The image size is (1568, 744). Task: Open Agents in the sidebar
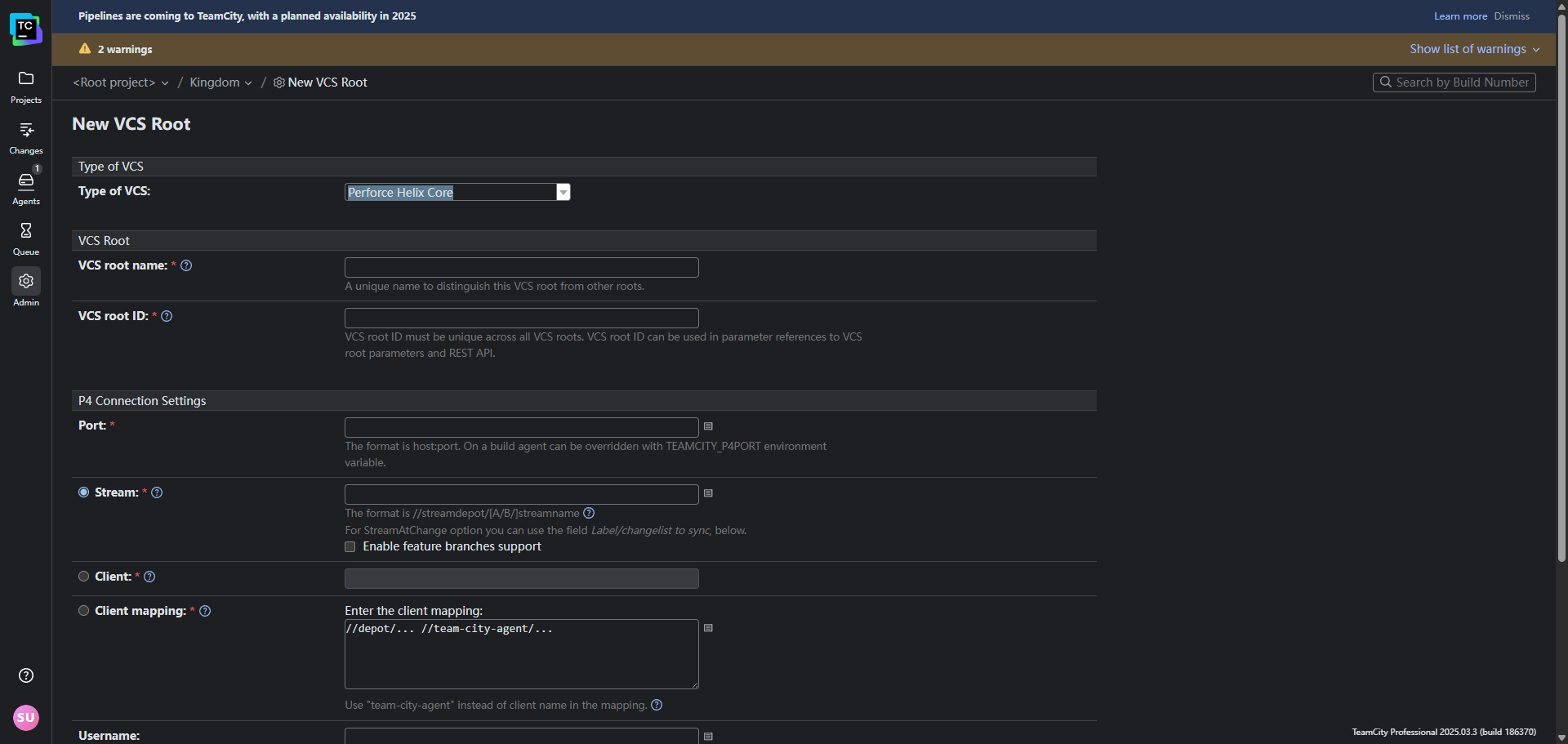(x=26, y=189)
